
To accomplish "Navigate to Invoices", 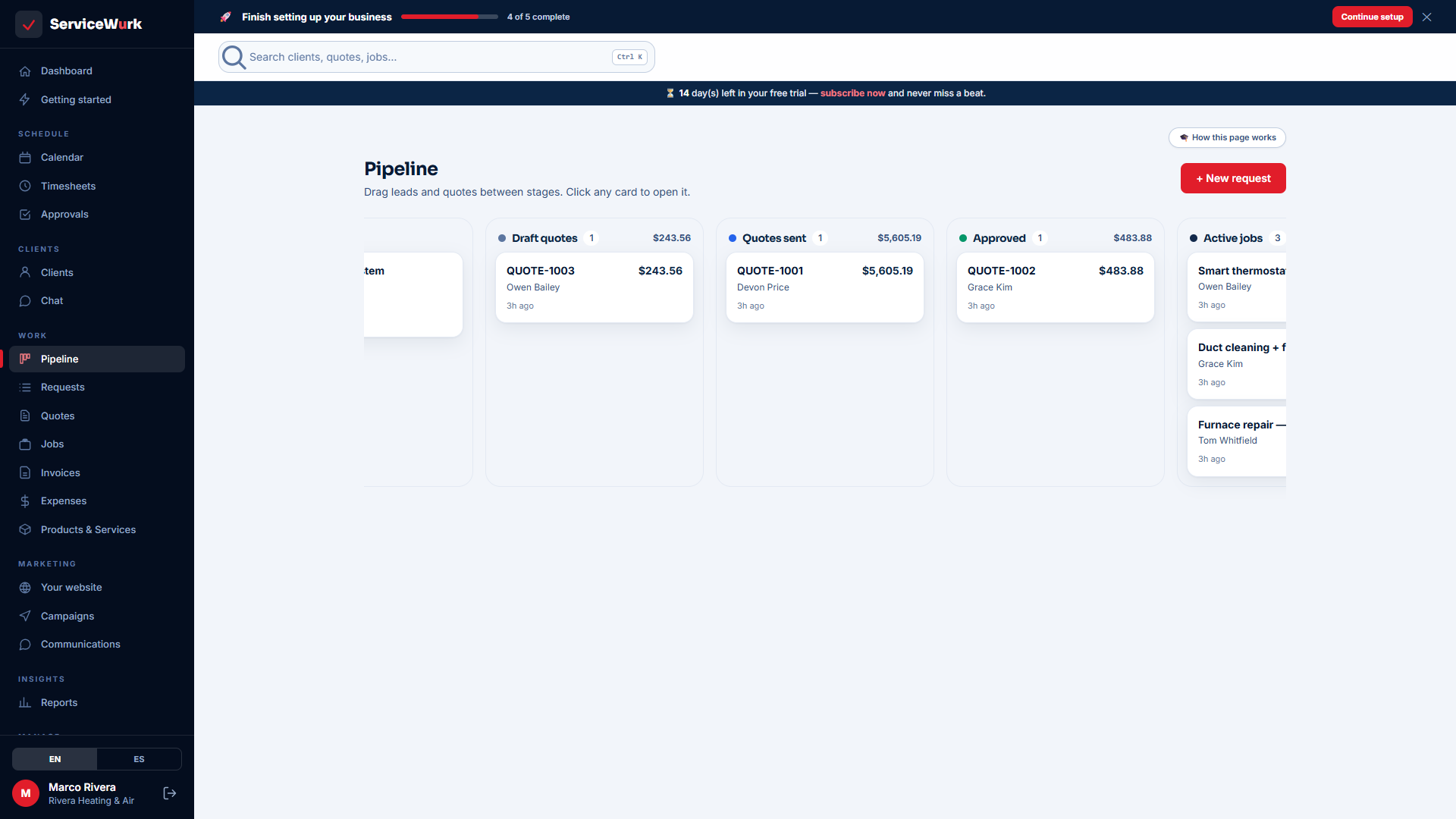I will click(x=97, y=473).
